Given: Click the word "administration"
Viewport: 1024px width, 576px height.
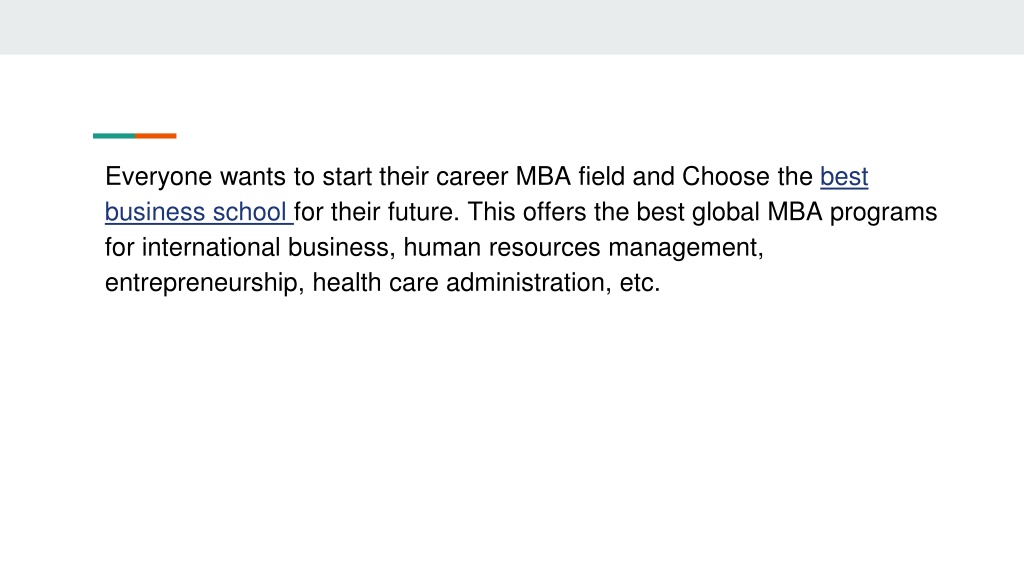Looking at the screenshot, I should (528, 283).
